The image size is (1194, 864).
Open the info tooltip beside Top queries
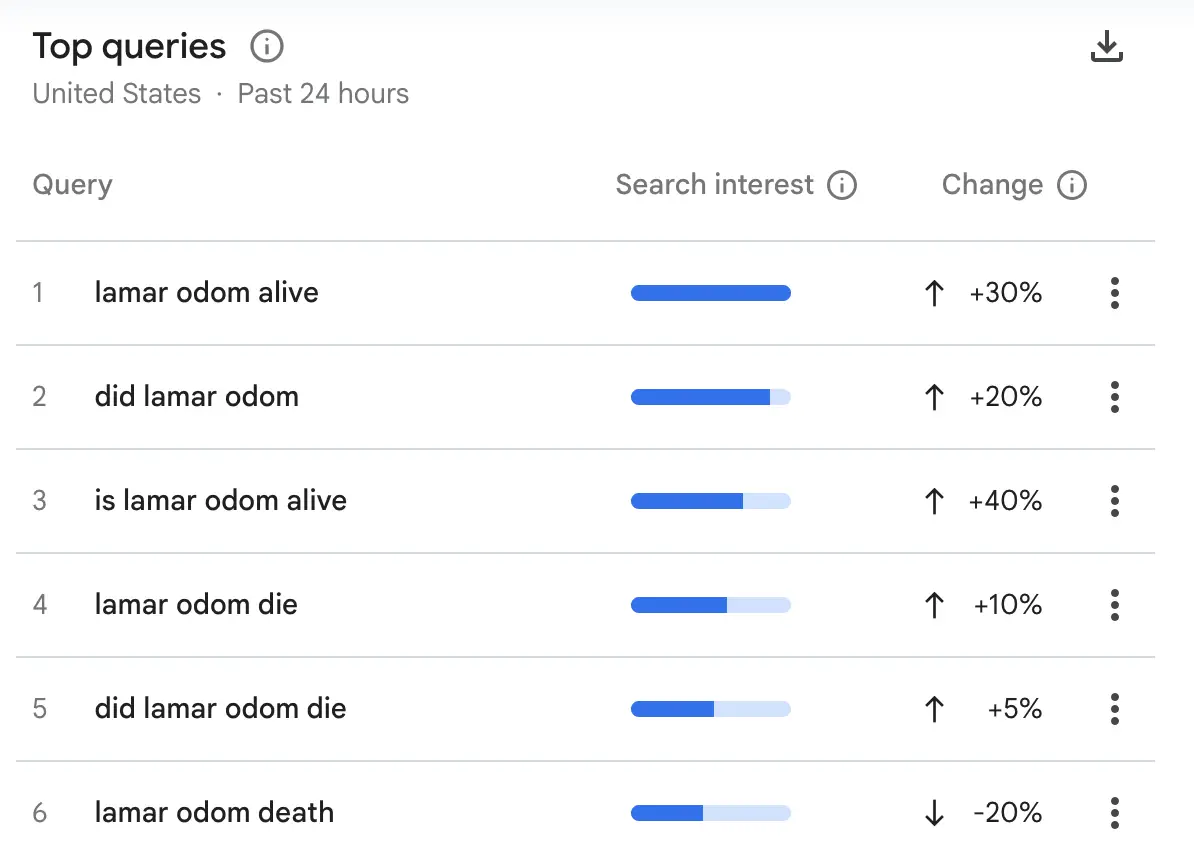coord(267,46)
